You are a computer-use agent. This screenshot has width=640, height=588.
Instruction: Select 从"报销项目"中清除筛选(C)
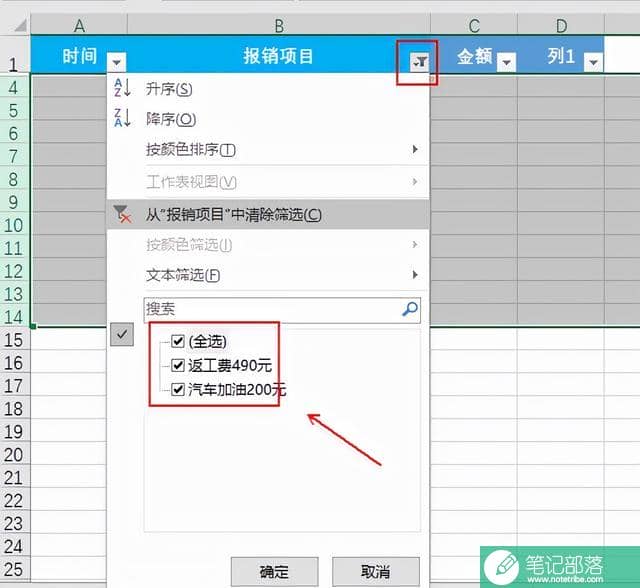(268, 214)
